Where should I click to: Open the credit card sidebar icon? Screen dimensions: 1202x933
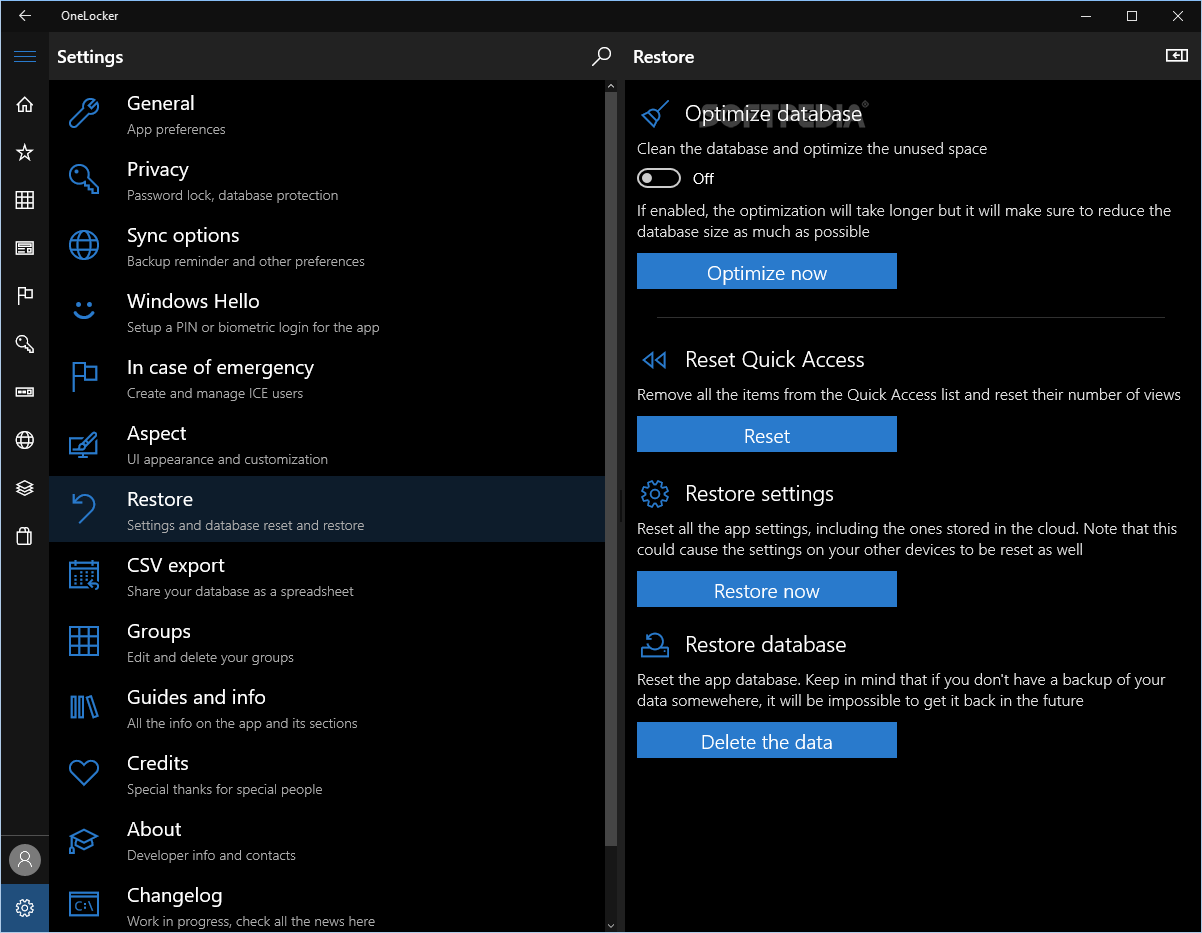pos(25,248)
